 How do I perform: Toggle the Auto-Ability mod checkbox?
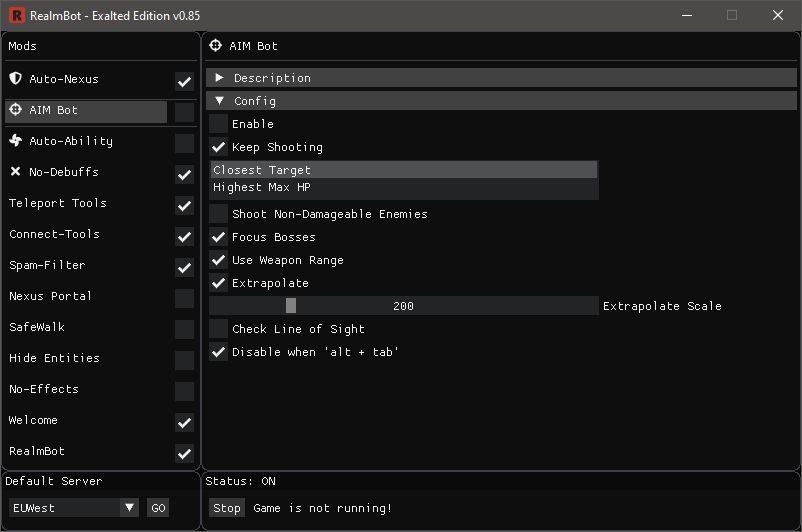(184, 143)
